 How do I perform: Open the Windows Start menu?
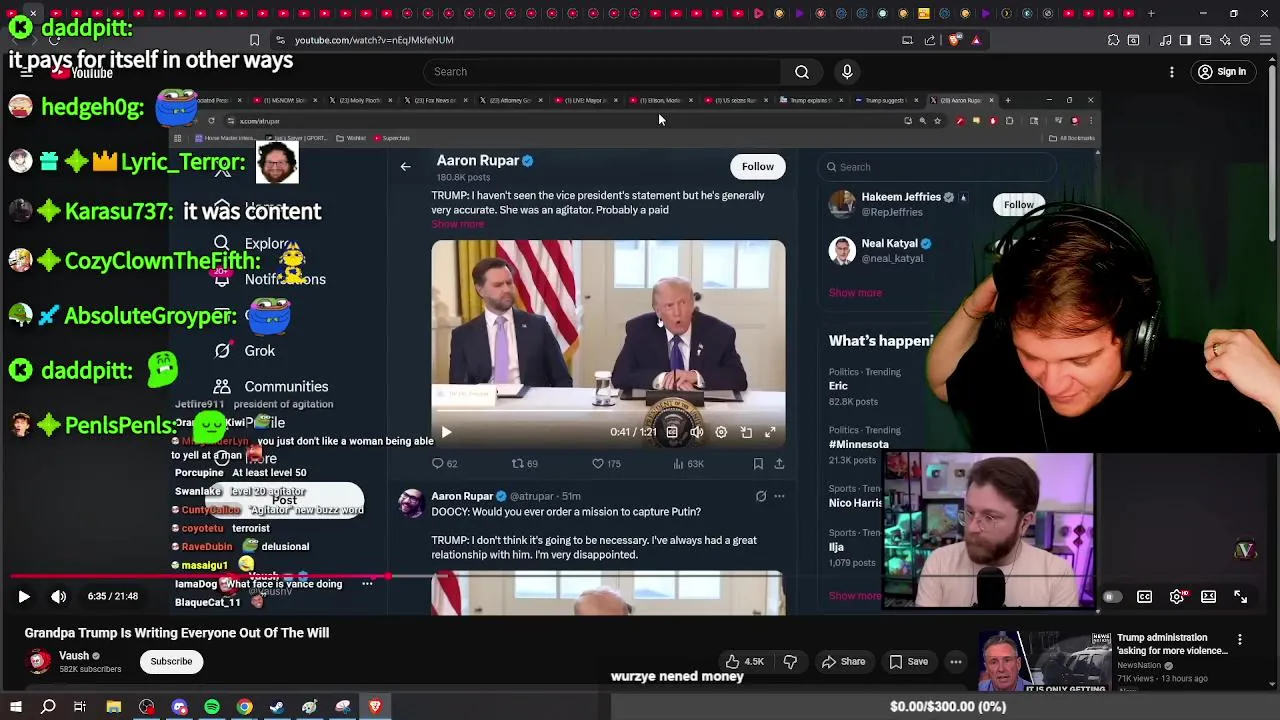coord(15,707)
